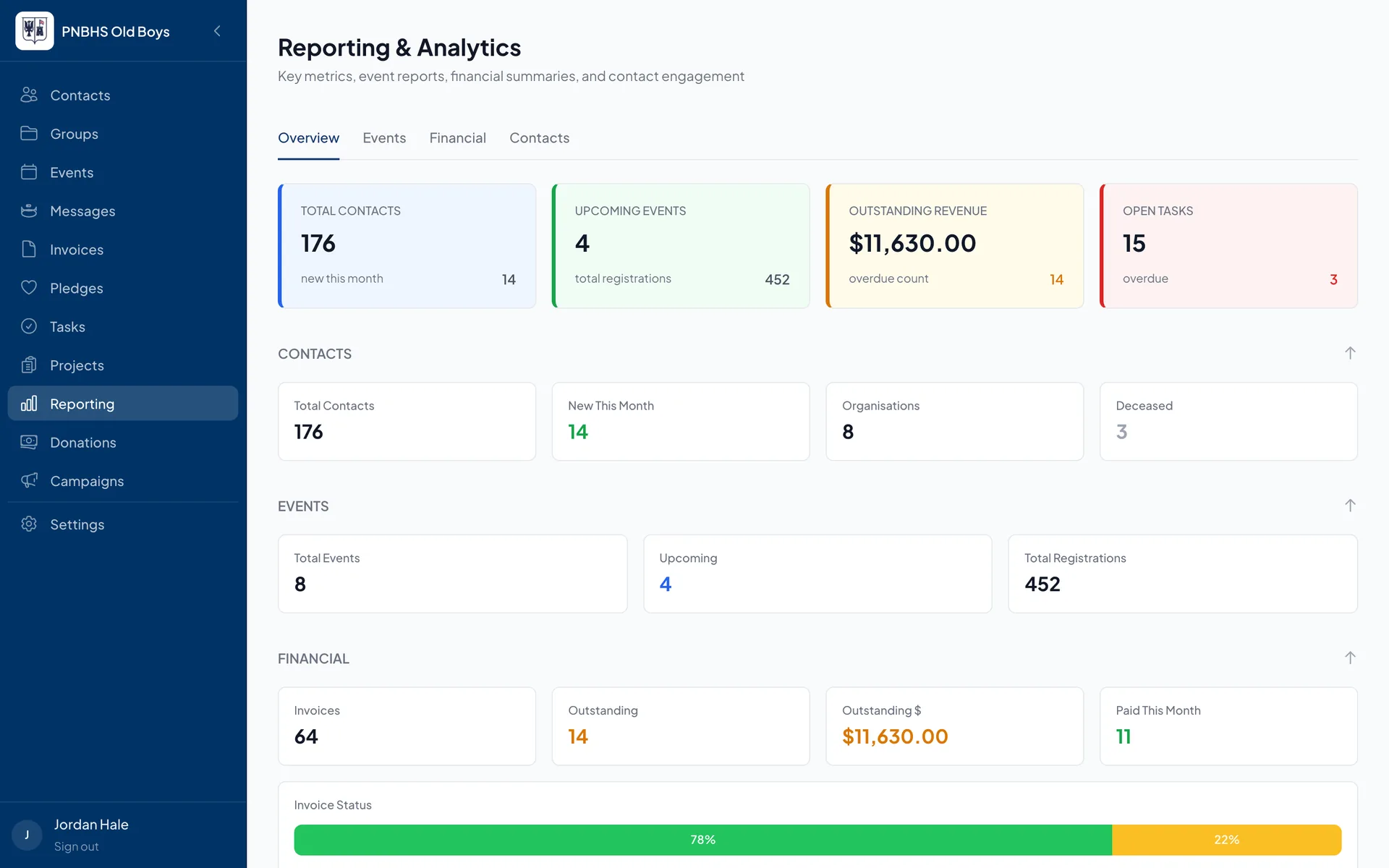Click the Total Registrations stat card
The height and width of the screenshot is (868, 1389).
tap(1183, 574)
